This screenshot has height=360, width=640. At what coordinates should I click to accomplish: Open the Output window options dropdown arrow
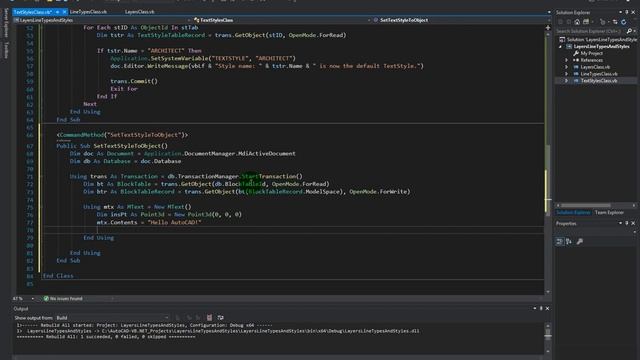(x=535, y=309)
